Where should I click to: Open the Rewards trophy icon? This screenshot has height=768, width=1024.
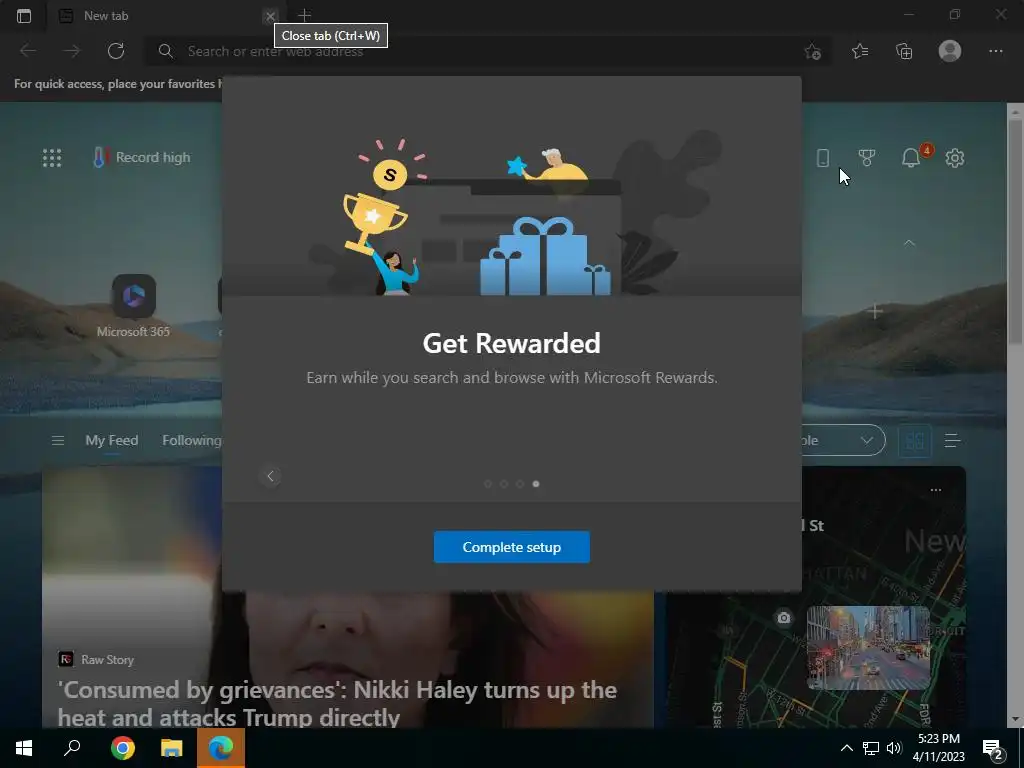click(867, 157)
